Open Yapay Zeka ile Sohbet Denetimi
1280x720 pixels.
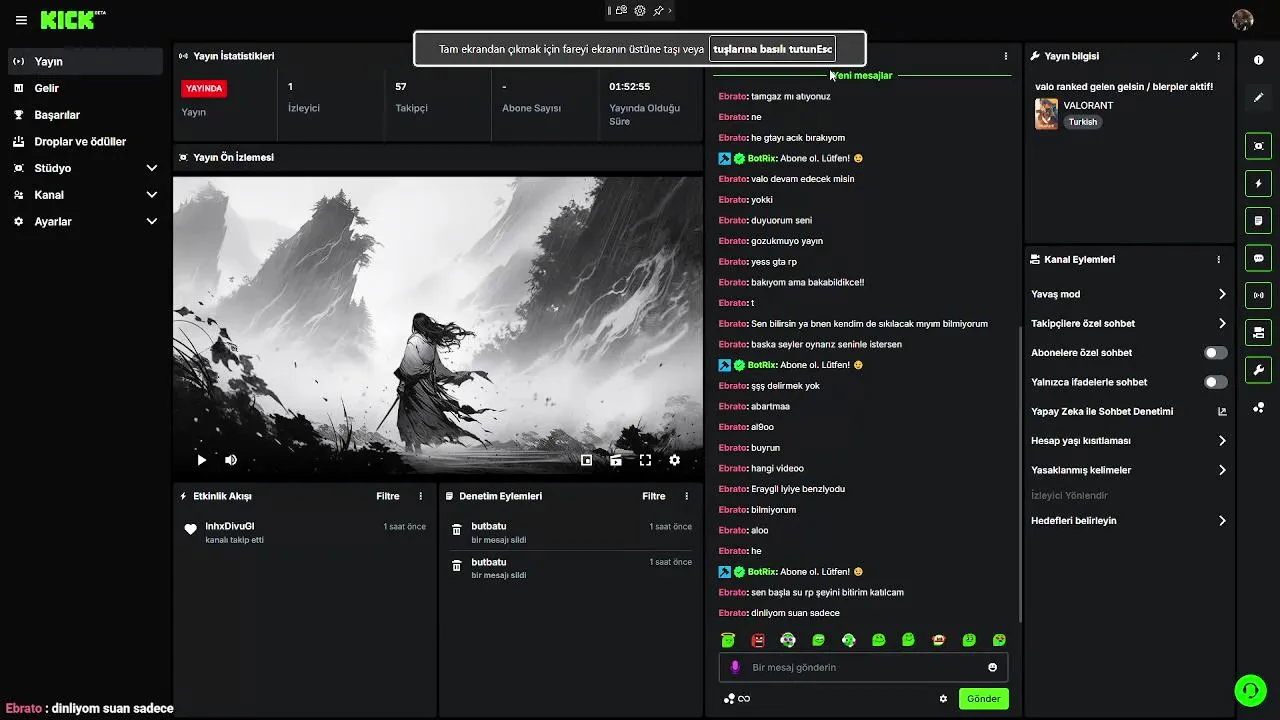1129,411
